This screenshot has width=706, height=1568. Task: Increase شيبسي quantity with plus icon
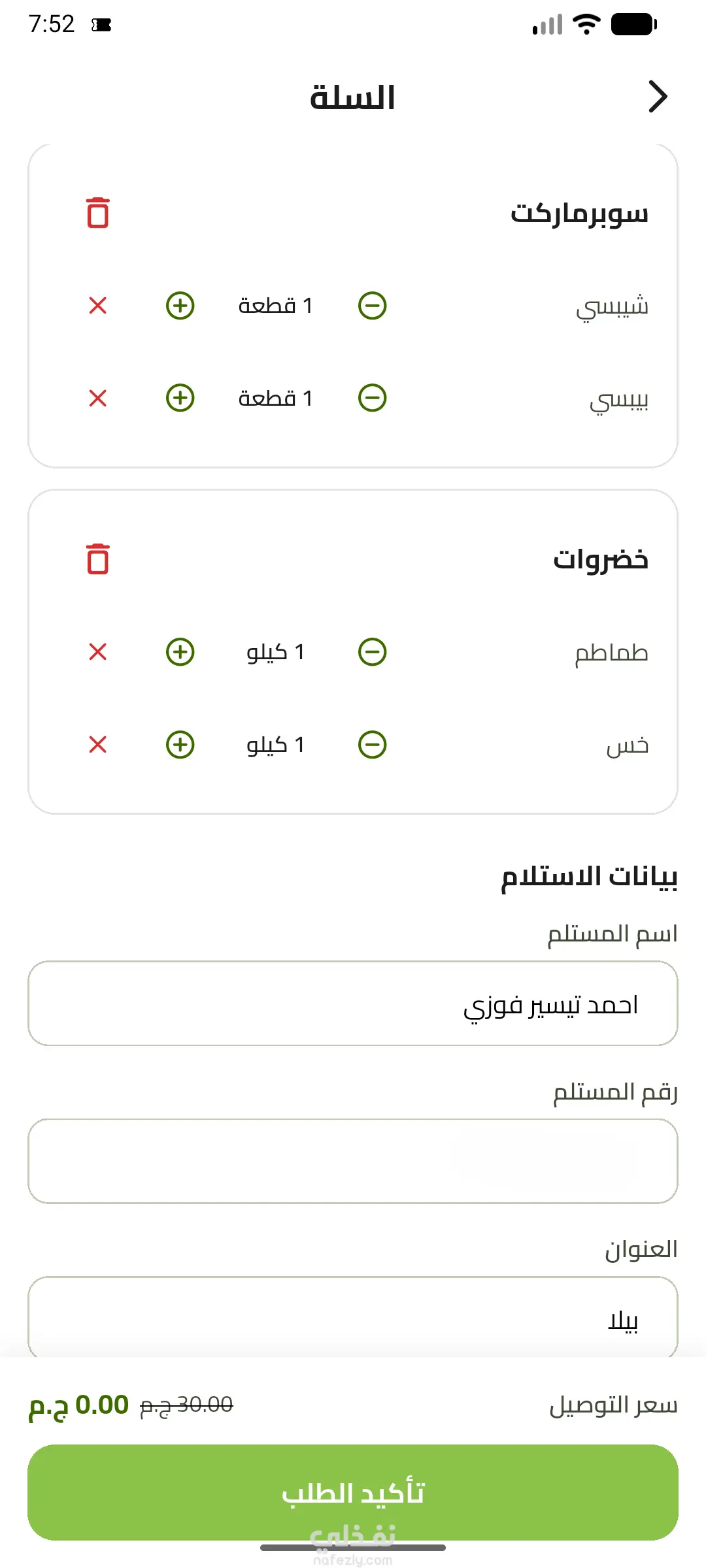coord(180,305)
